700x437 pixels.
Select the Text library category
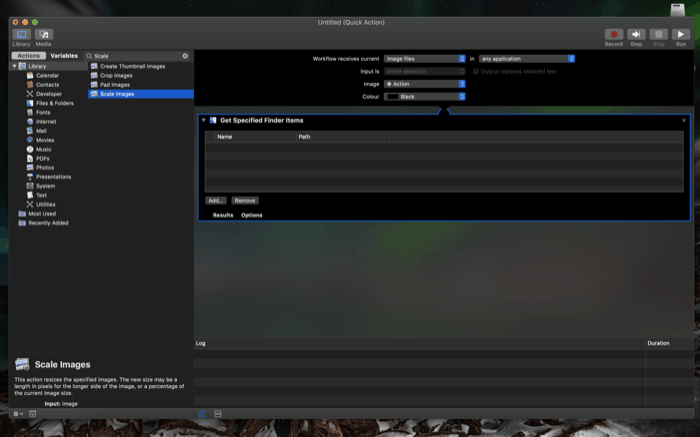click(41, 195)
